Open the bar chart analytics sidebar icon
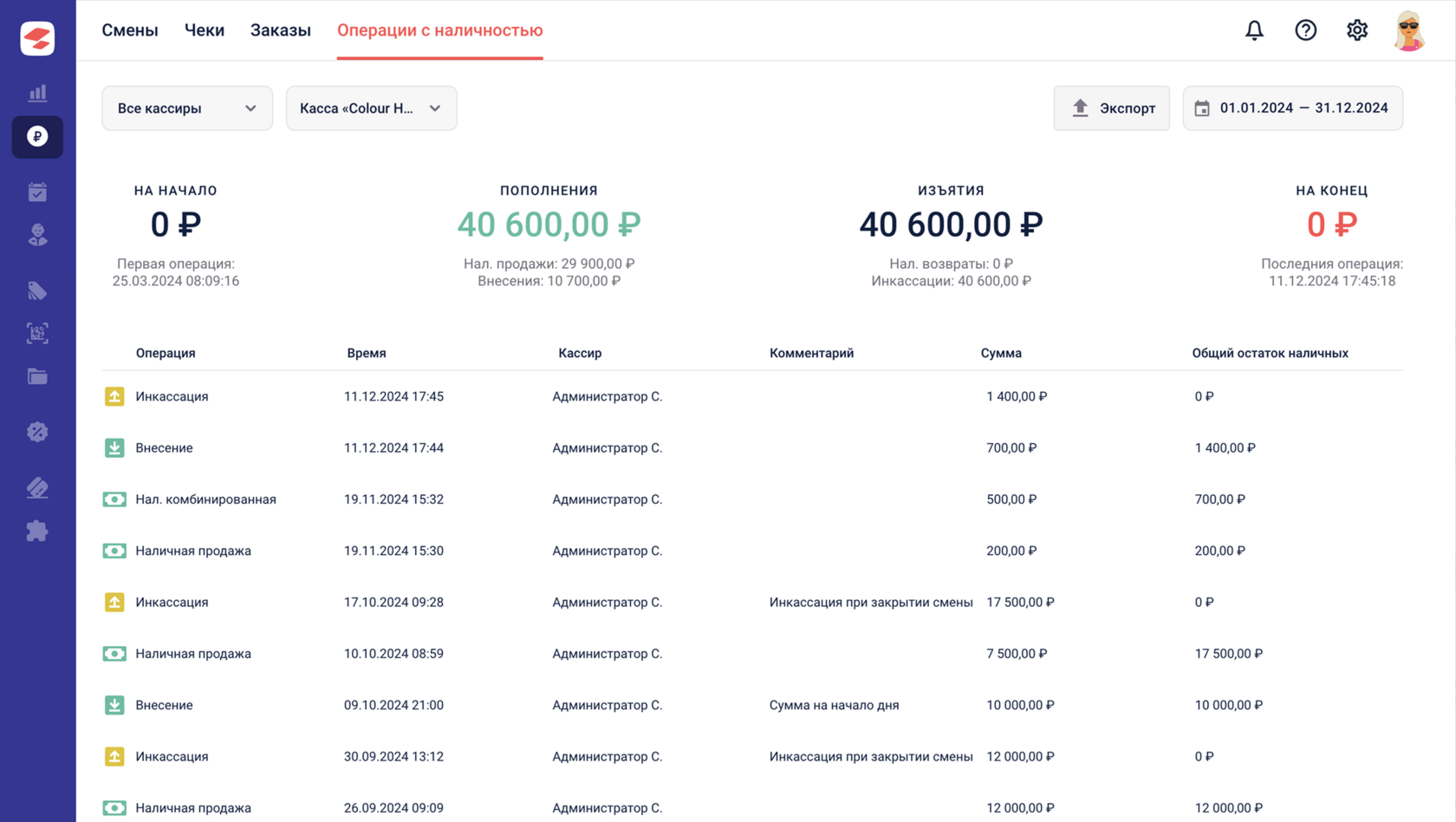Screen dimensions: 1456x822 point(37,93)
